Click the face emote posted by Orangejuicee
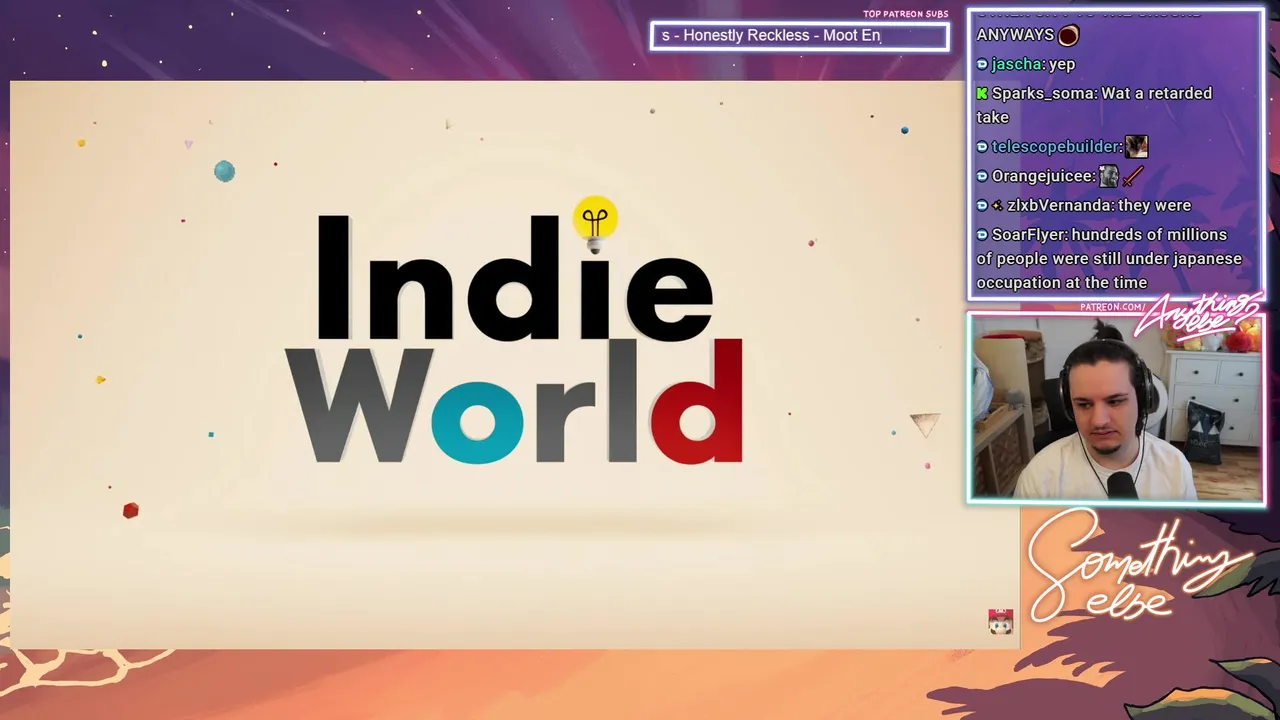The image size is (1280, 720). [1108, 177]
